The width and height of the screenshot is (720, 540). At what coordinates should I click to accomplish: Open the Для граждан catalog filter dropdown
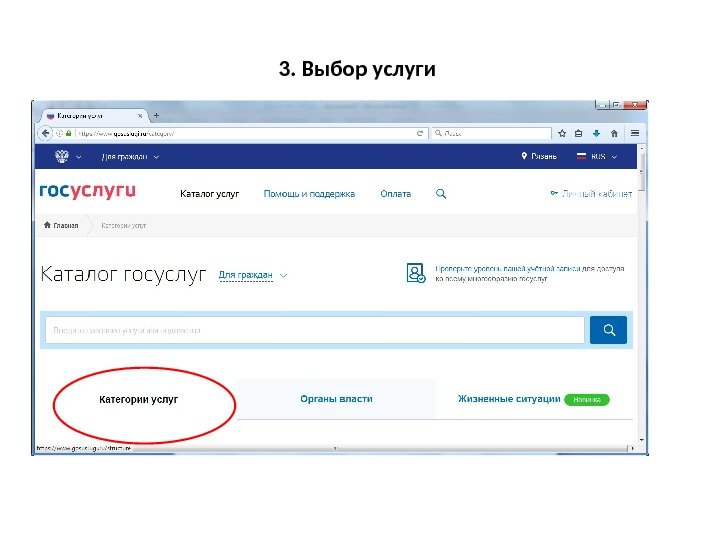tap(253, 275)
